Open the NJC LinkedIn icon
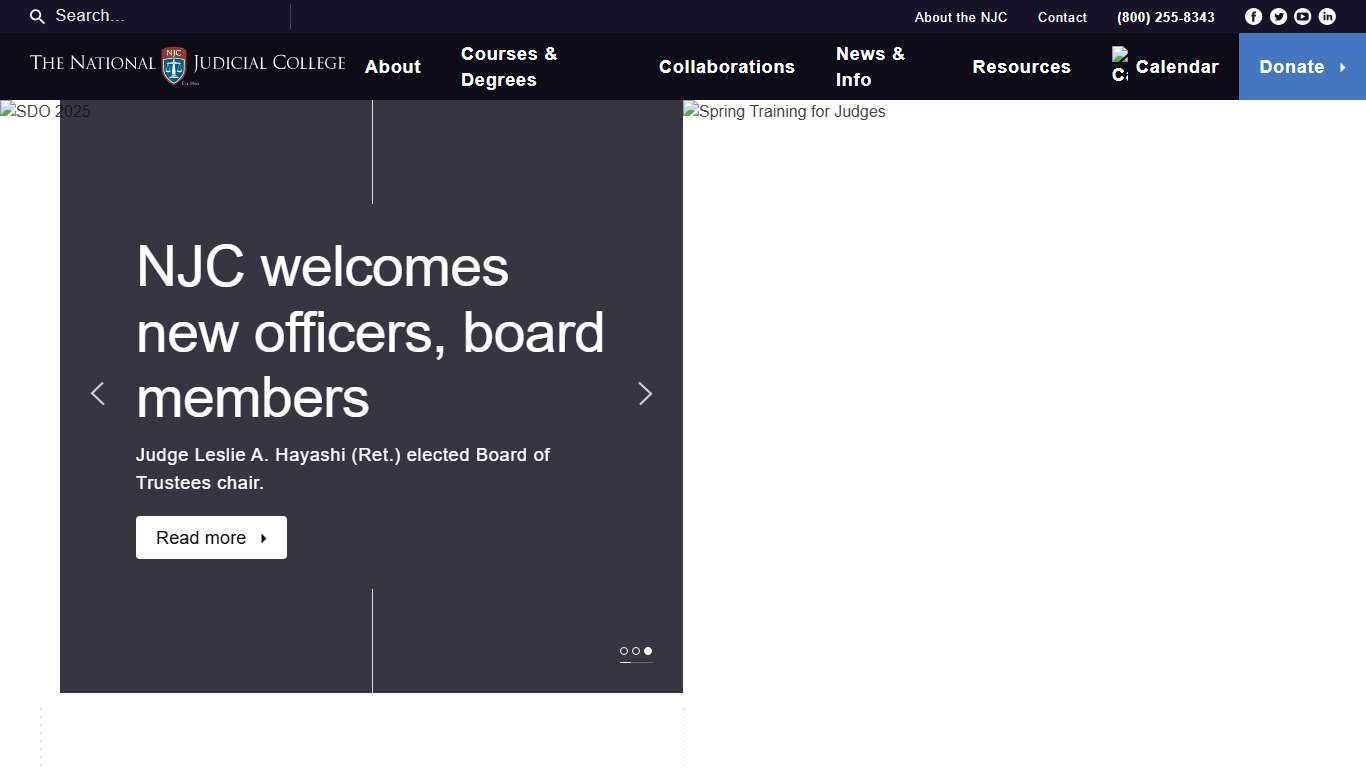This screenshot has height=768, width=1366. click(1327, 17)
